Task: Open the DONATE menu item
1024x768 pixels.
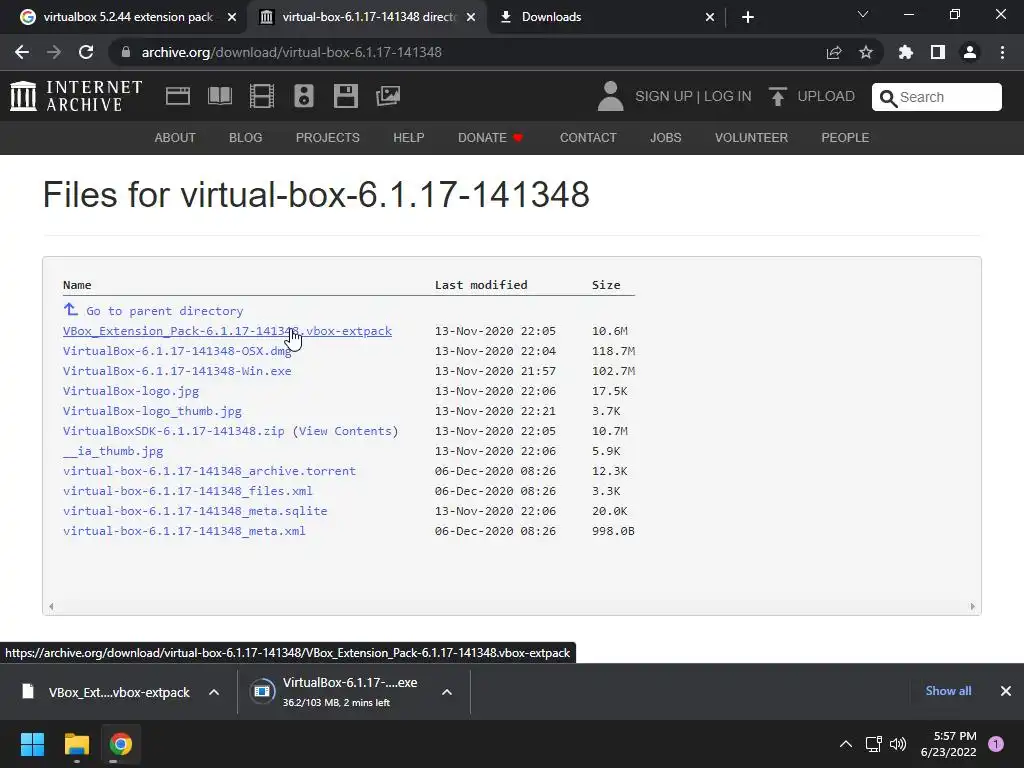Action: (x=490, y=138)
